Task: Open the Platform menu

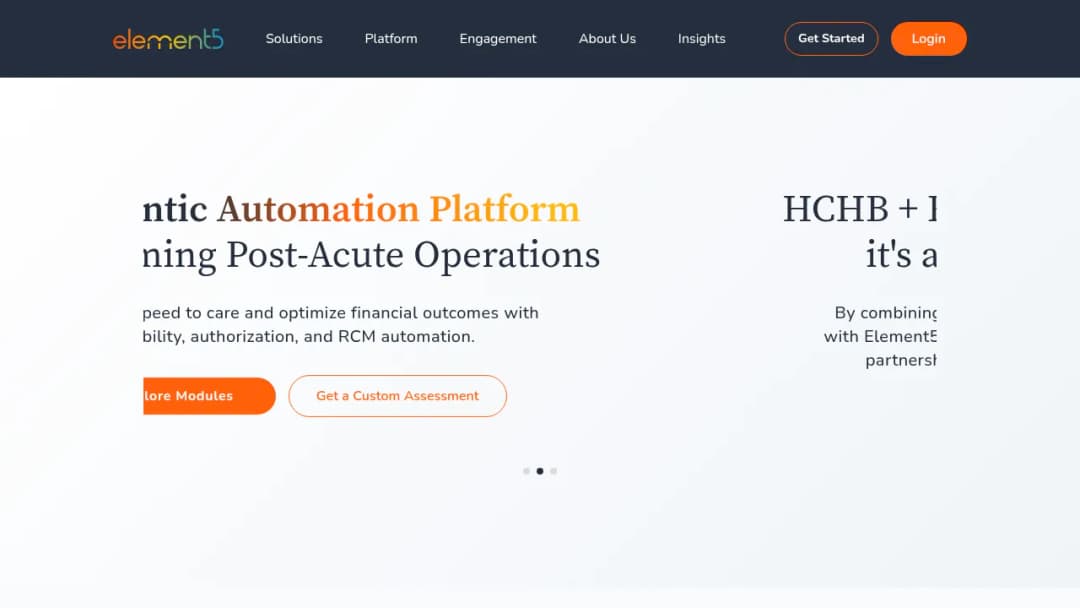Action: [391, 39]
